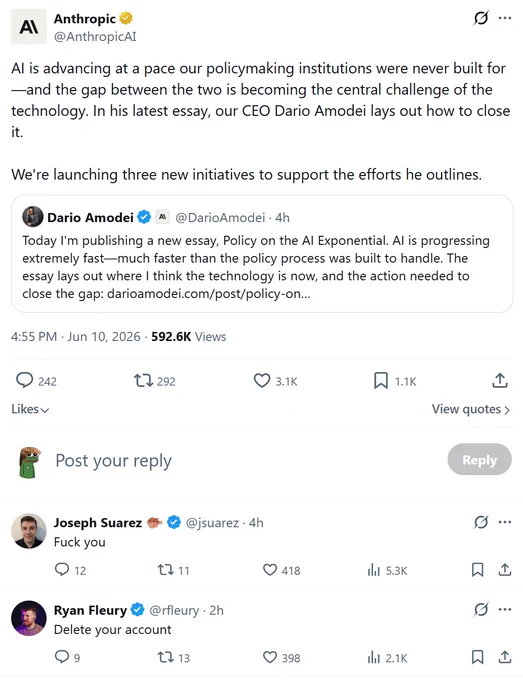Expand the Likes sort dropdown
The height and width of the screenshot is (680, 523).
[30, 409]
